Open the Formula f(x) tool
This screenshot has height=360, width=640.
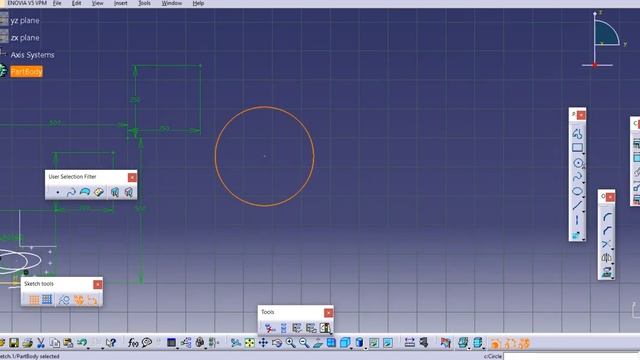pos(133,343)
